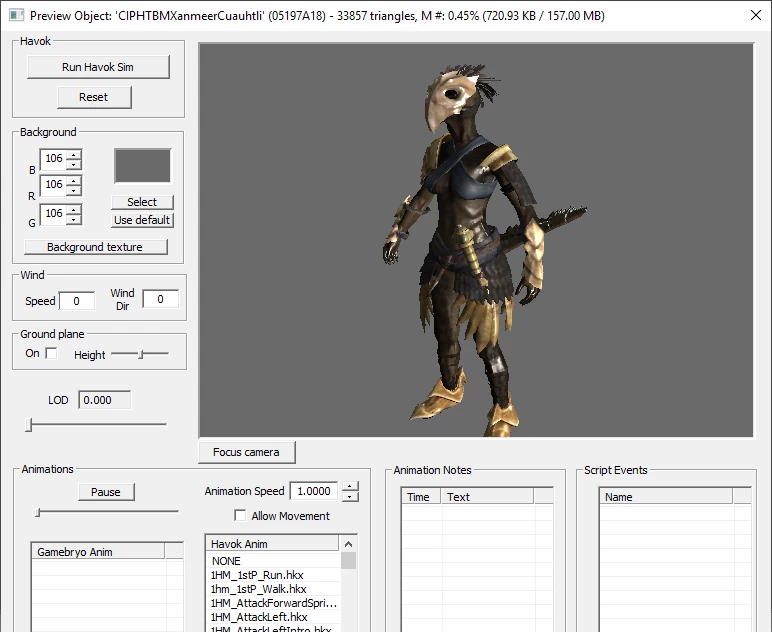Click the Havok Anim scrollbar thumb

348,561
